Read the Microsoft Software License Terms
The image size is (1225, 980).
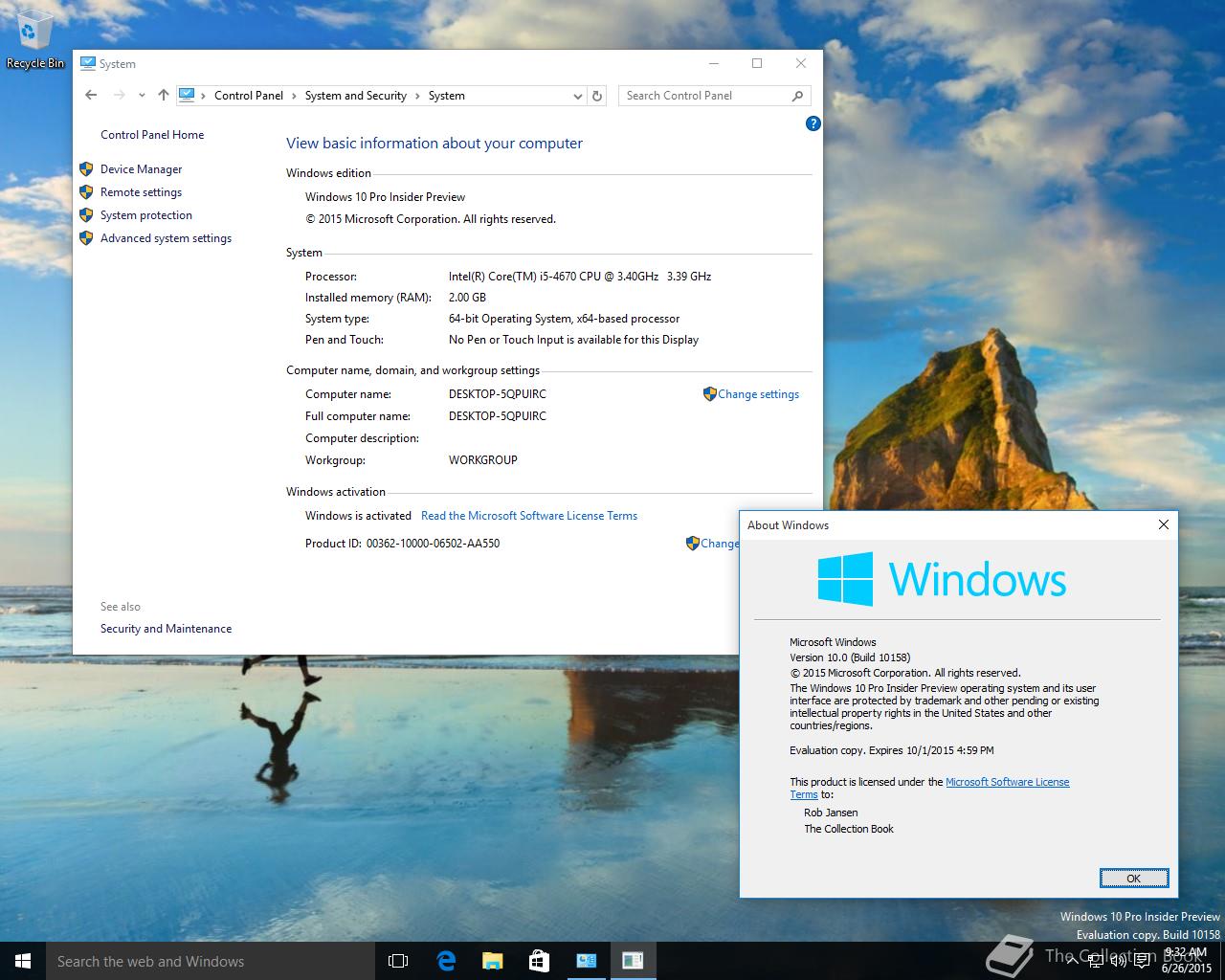[529, 516]
